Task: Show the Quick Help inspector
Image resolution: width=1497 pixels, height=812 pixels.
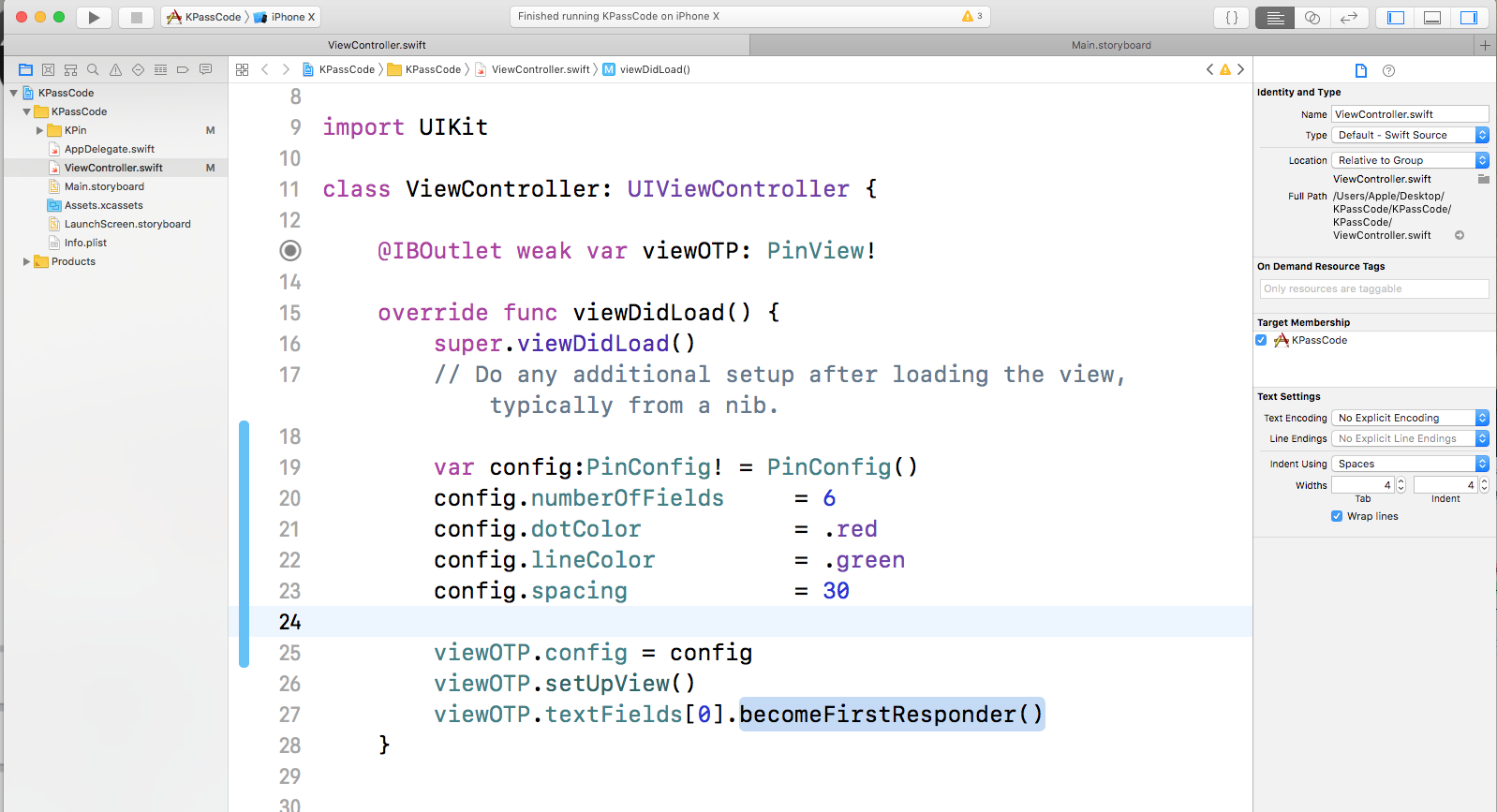Action: click(1389, 70)
